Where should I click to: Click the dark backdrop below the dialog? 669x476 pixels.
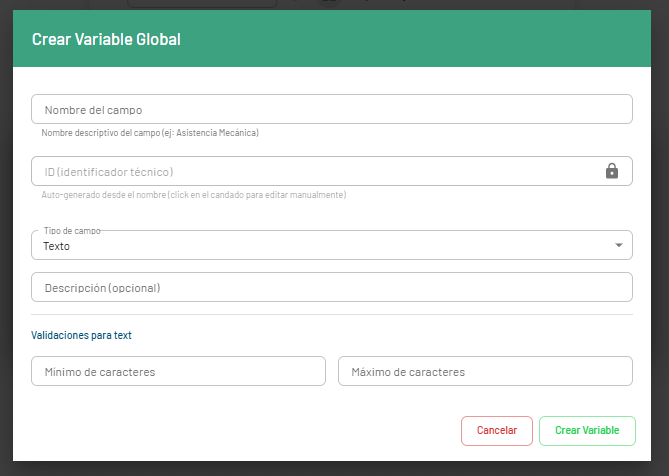tap(334, 468)
